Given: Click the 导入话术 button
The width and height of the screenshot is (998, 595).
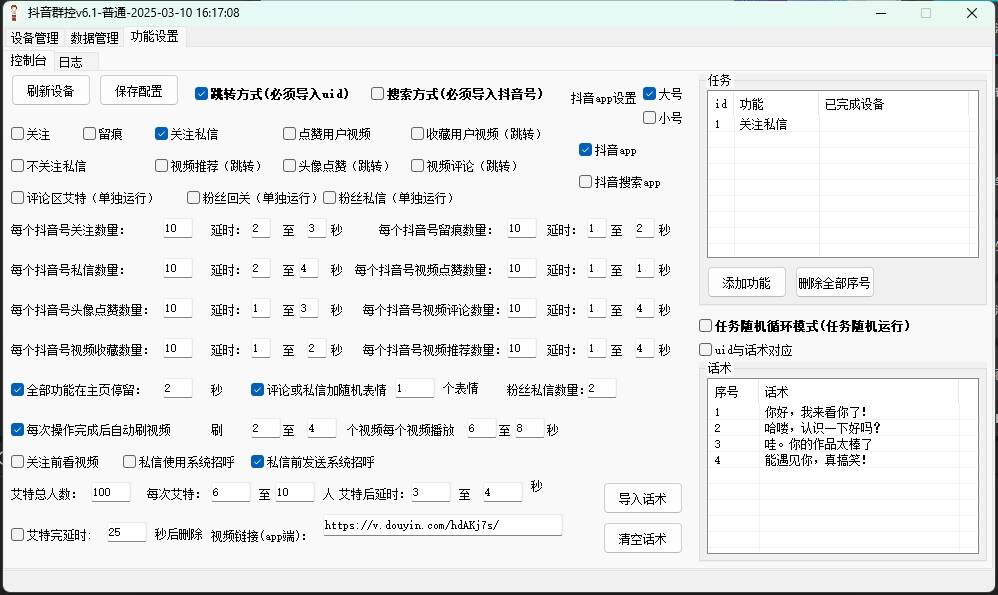Looking at the screenshot, I should point(641,498).
